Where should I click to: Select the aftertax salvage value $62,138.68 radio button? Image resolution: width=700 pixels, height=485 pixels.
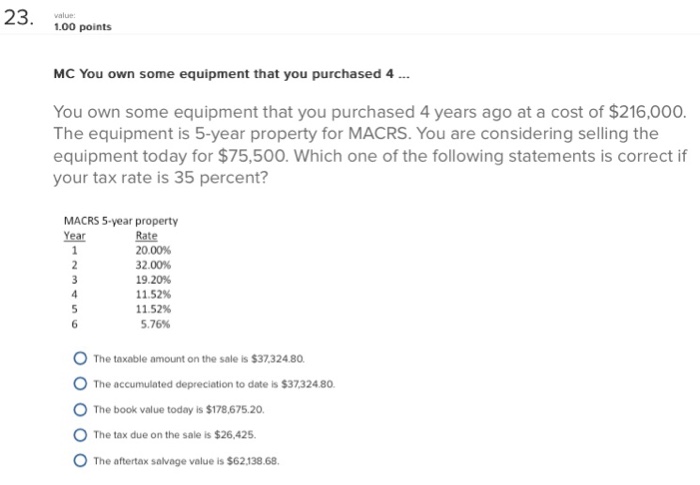click(x=80, y=460)
